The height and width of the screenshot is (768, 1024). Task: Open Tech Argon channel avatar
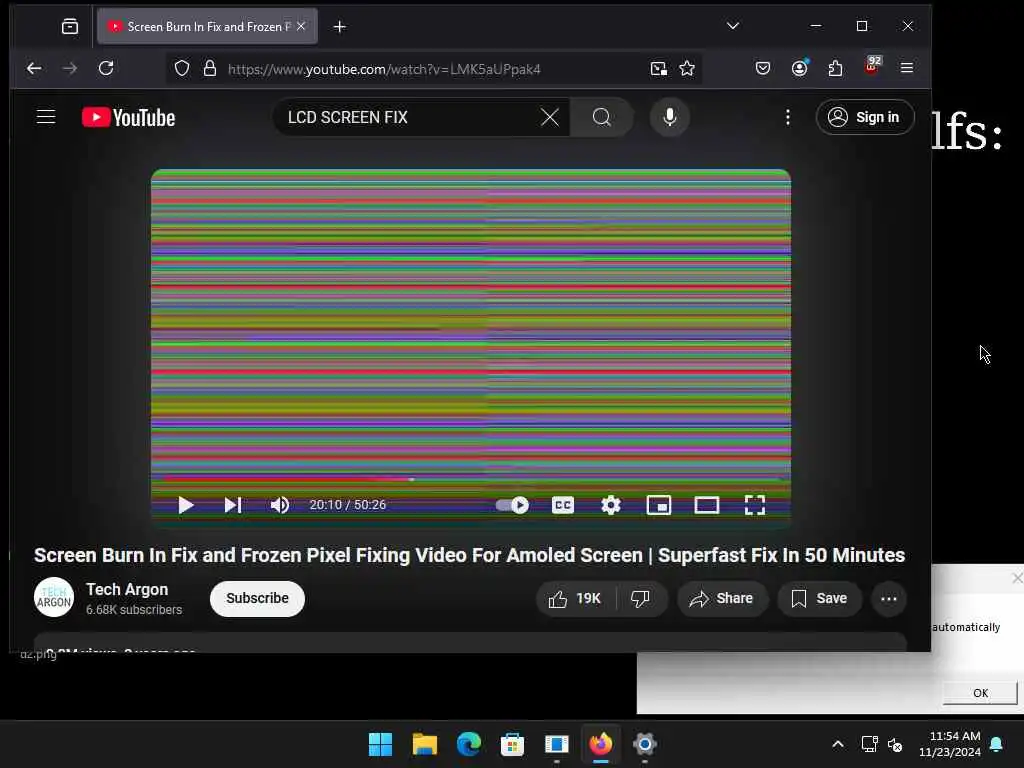point(54,597)
